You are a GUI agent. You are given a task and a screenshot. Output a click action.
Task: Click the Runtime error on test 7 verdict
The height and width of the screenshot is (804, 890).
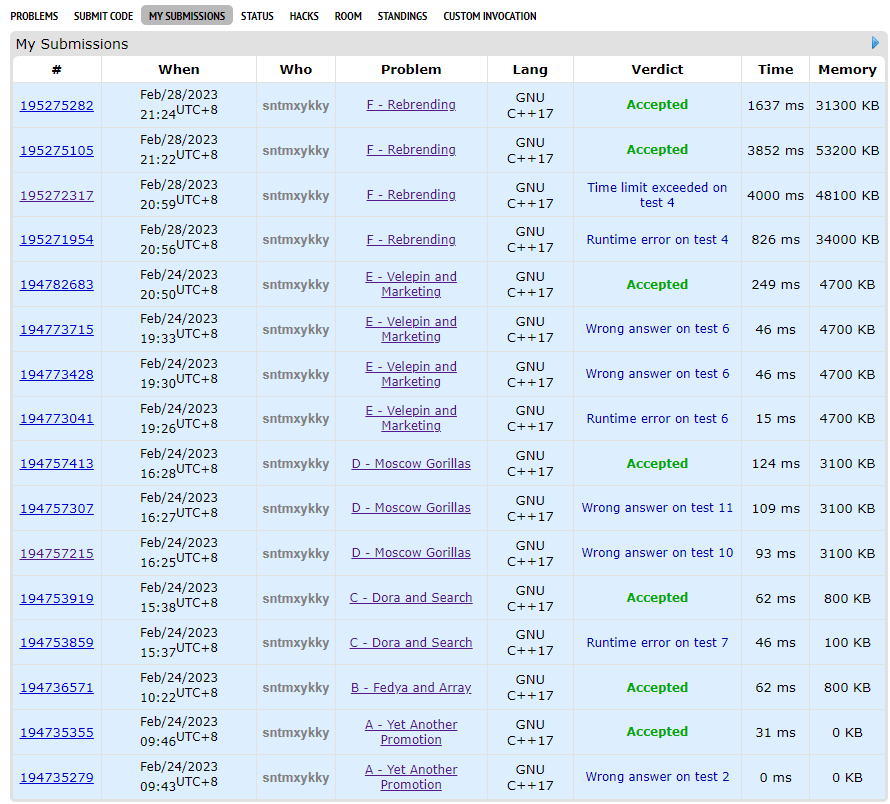[x=657, y=643]
